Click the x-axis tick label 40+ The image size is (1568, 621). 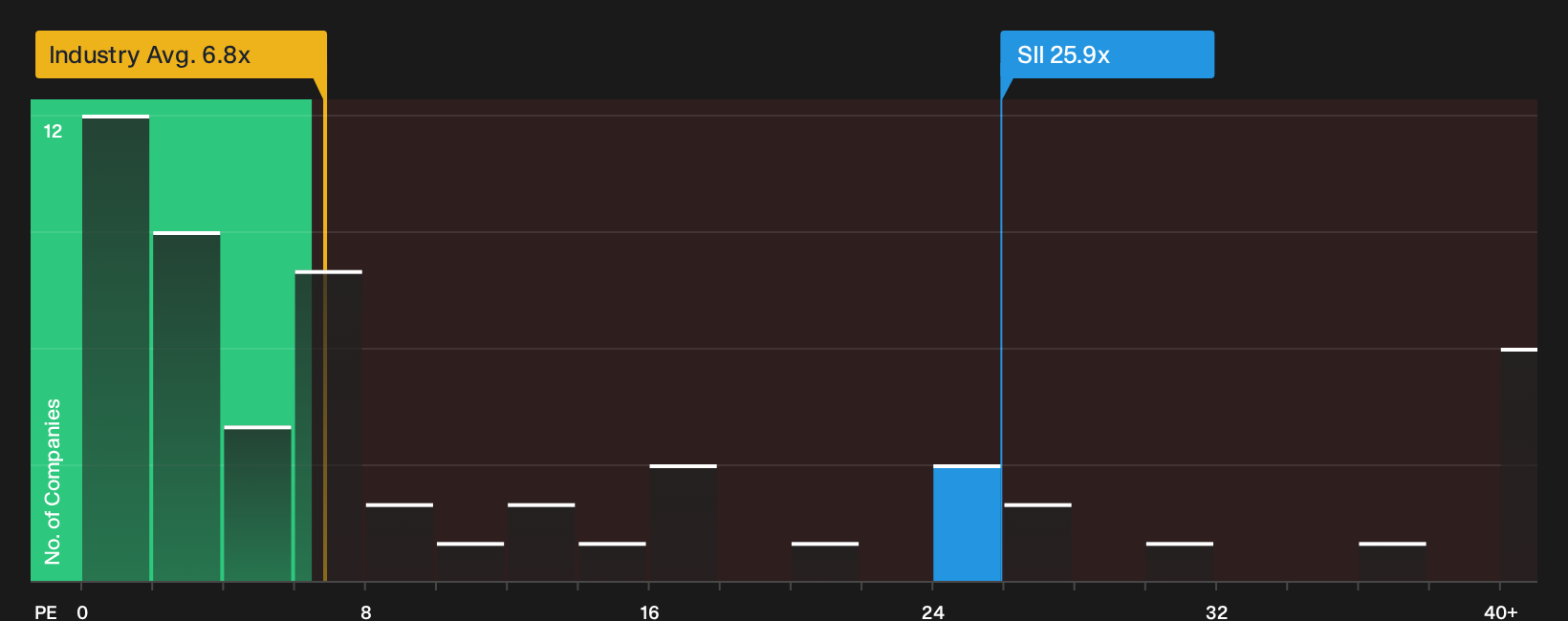click(1501, 611)
